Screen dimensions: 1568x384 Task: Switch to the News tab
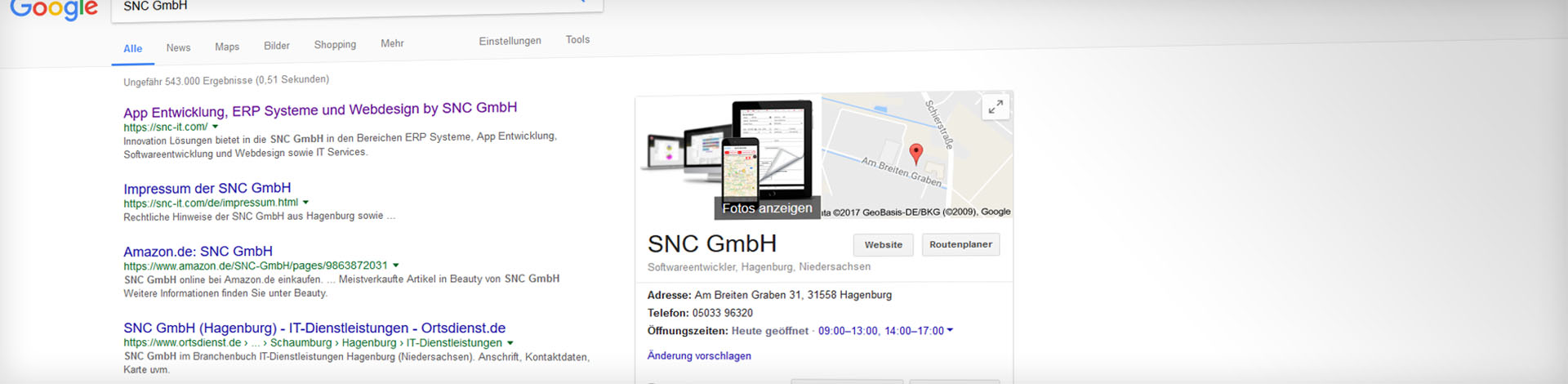178,47
